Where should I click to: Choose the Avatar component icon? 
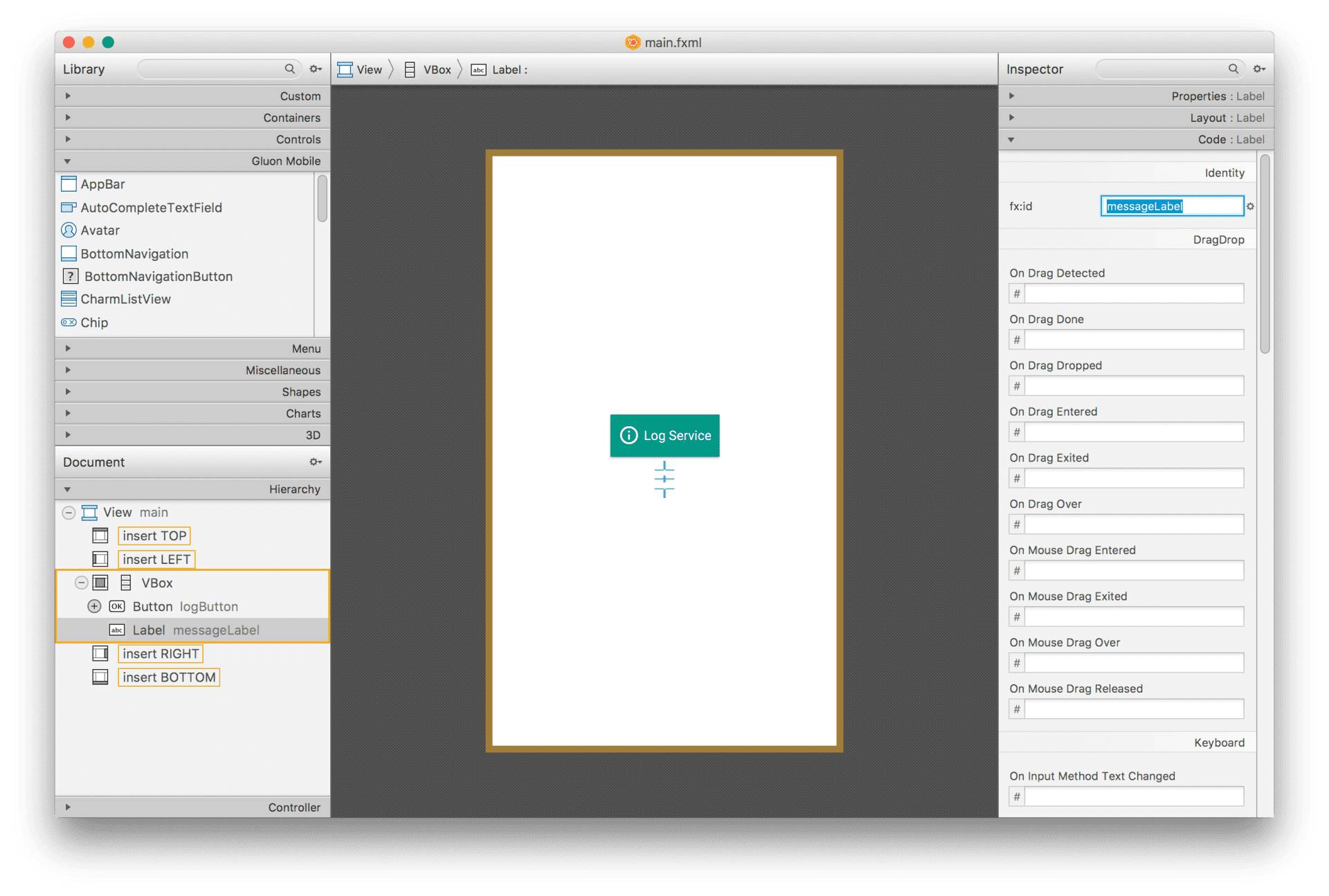coord(69,230)
